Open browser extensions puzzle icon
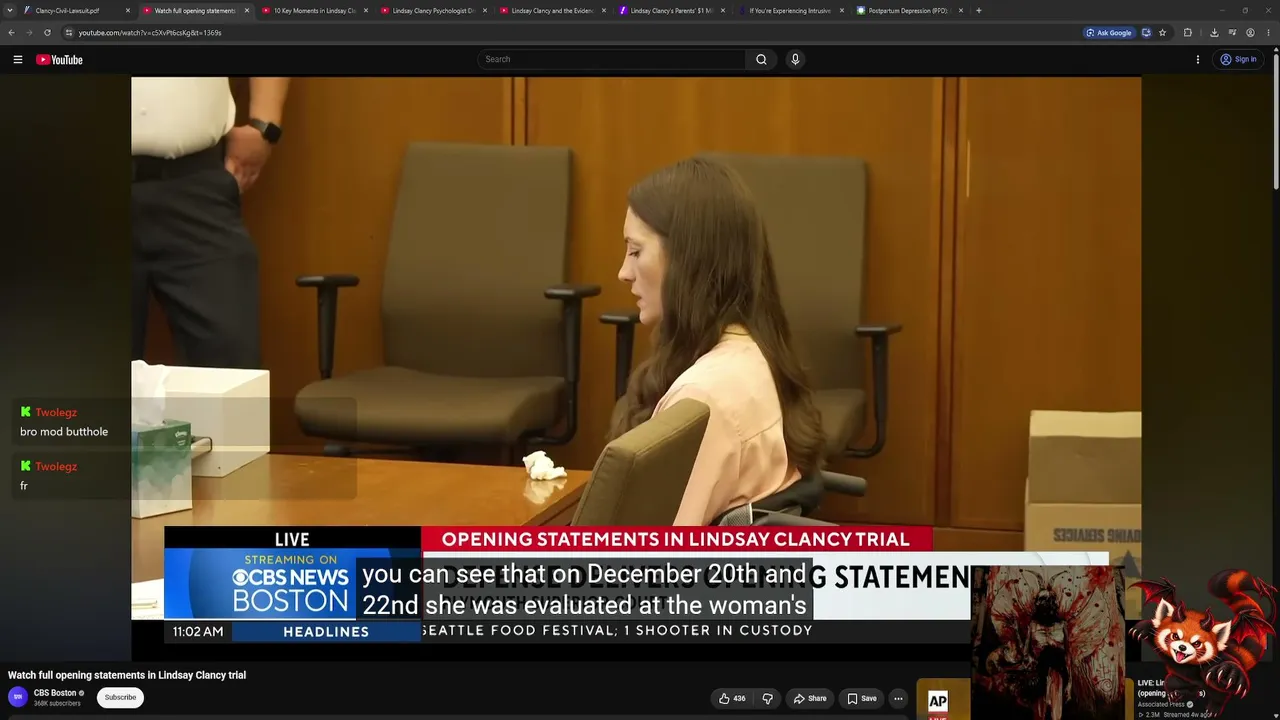 [1188, 33]
